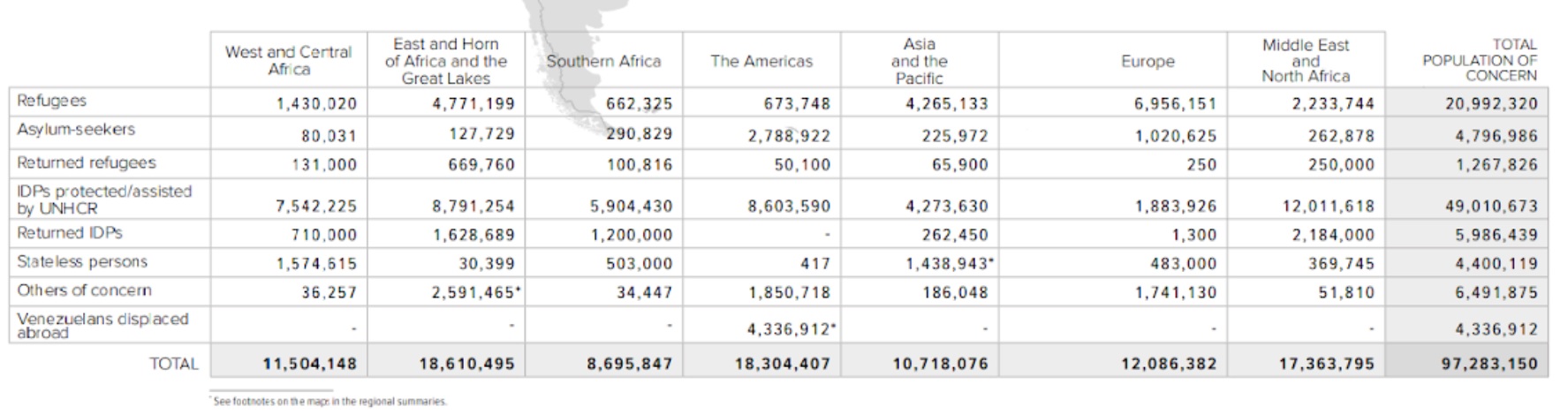This screenshot has height=414, width=1568.
Task: Click the Others of concern row label
Action: pos(84,290)
